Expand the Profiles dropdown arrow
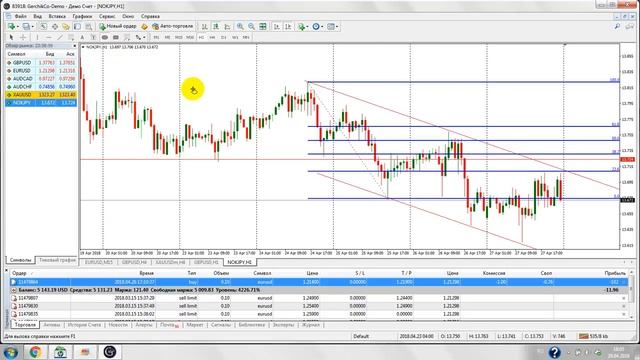Viewport: 640px width, 360px height. pos(32,27)
